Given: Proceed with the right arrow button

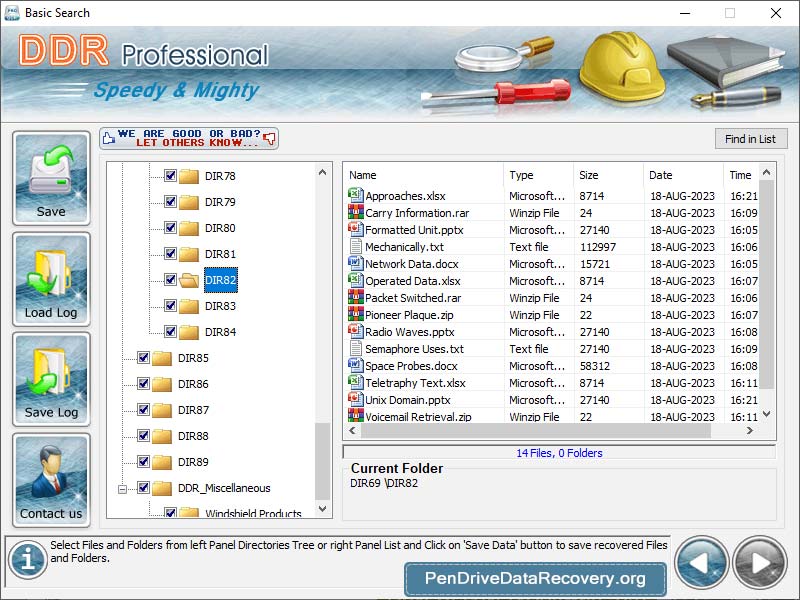Looking at the screenshot, I should pyautogui.click(x=760, y=563).
